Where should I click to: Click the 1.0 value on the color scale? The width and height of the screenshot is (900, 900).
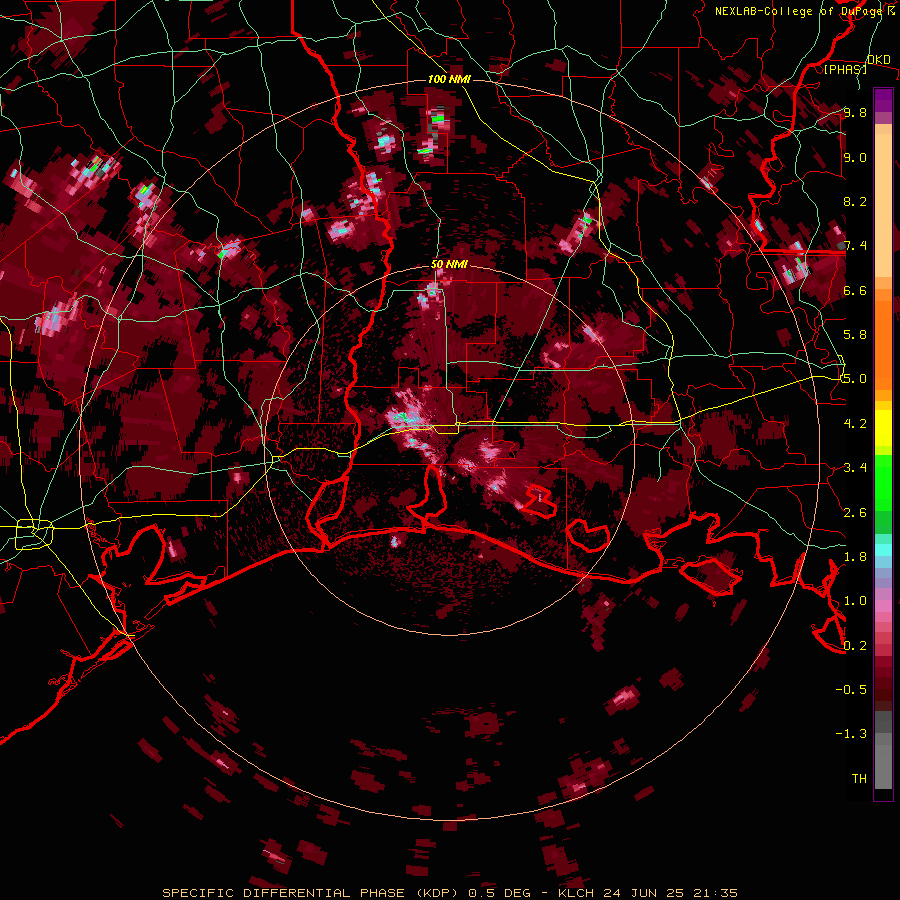(x=855, y=600)
